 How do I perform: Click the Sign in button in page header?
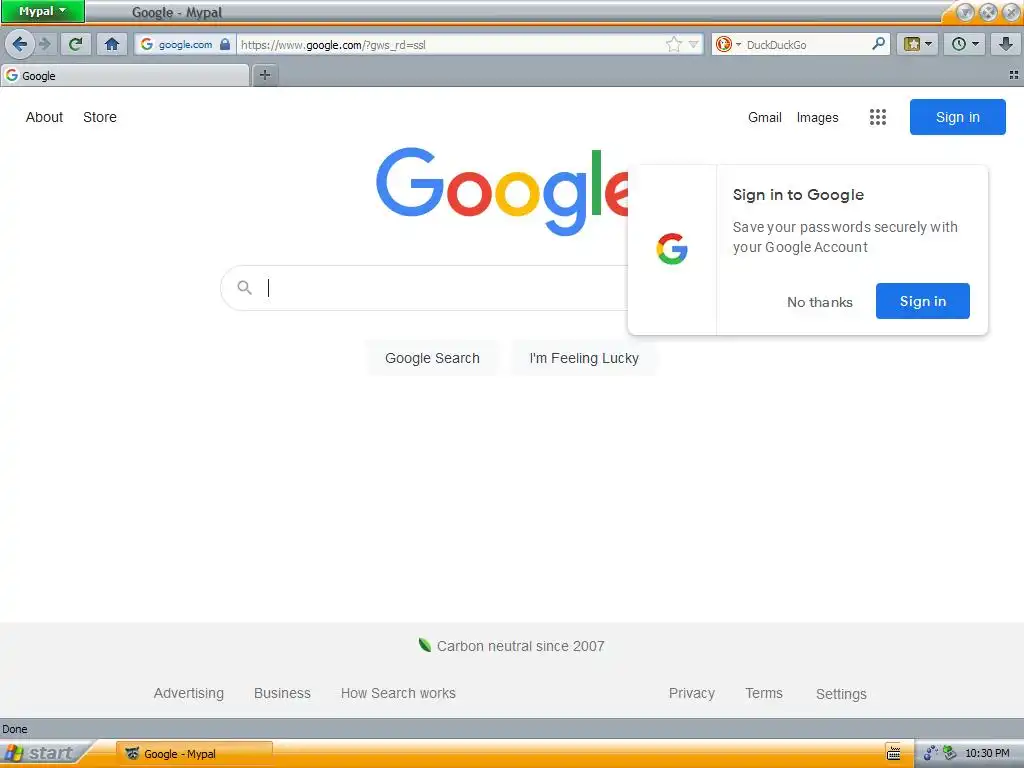point(957,117)
